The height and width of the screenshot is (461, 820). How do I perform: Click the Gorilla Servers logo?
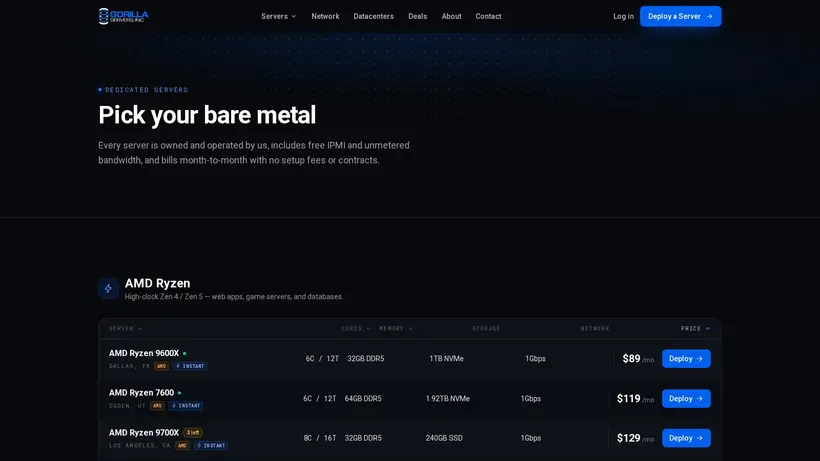tap(123, 16)
